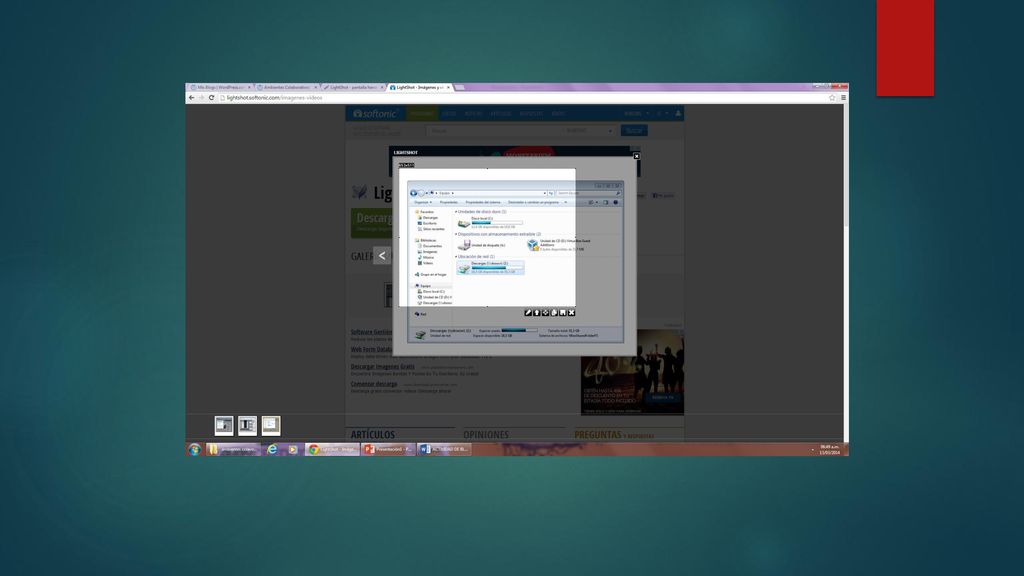Open the Chrome menu icon
This screenshot has height=576, width=1024.
coord(843,97)
